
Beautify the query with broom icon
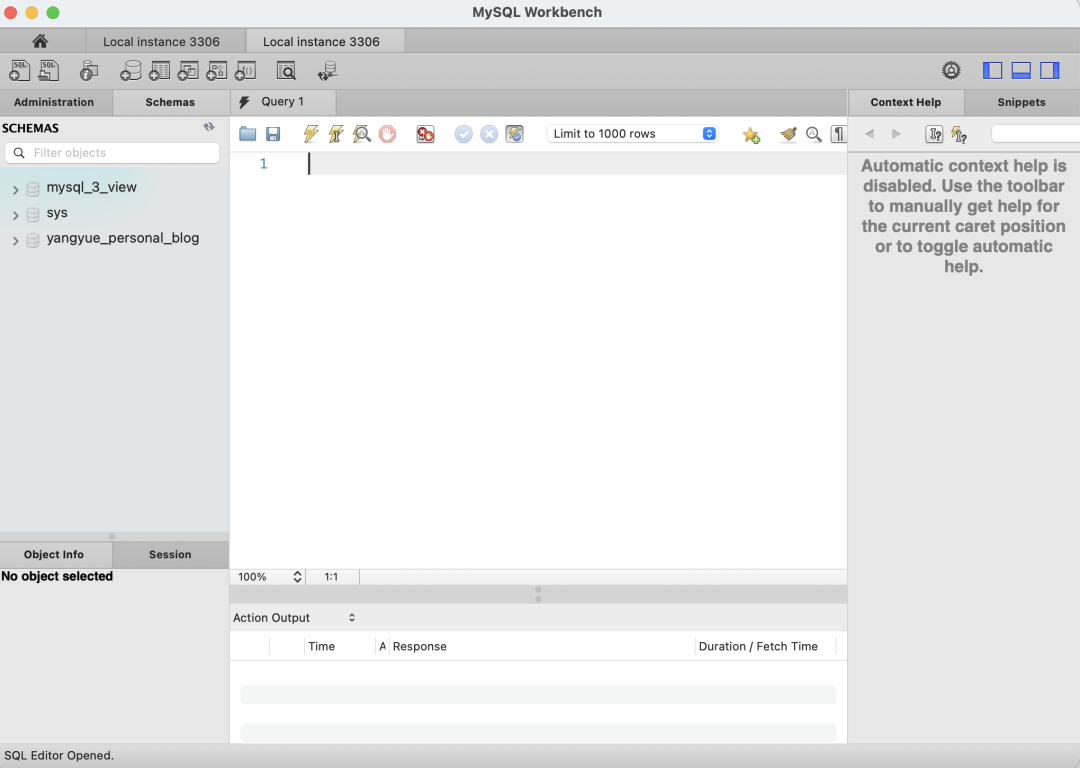click(788, 134)
